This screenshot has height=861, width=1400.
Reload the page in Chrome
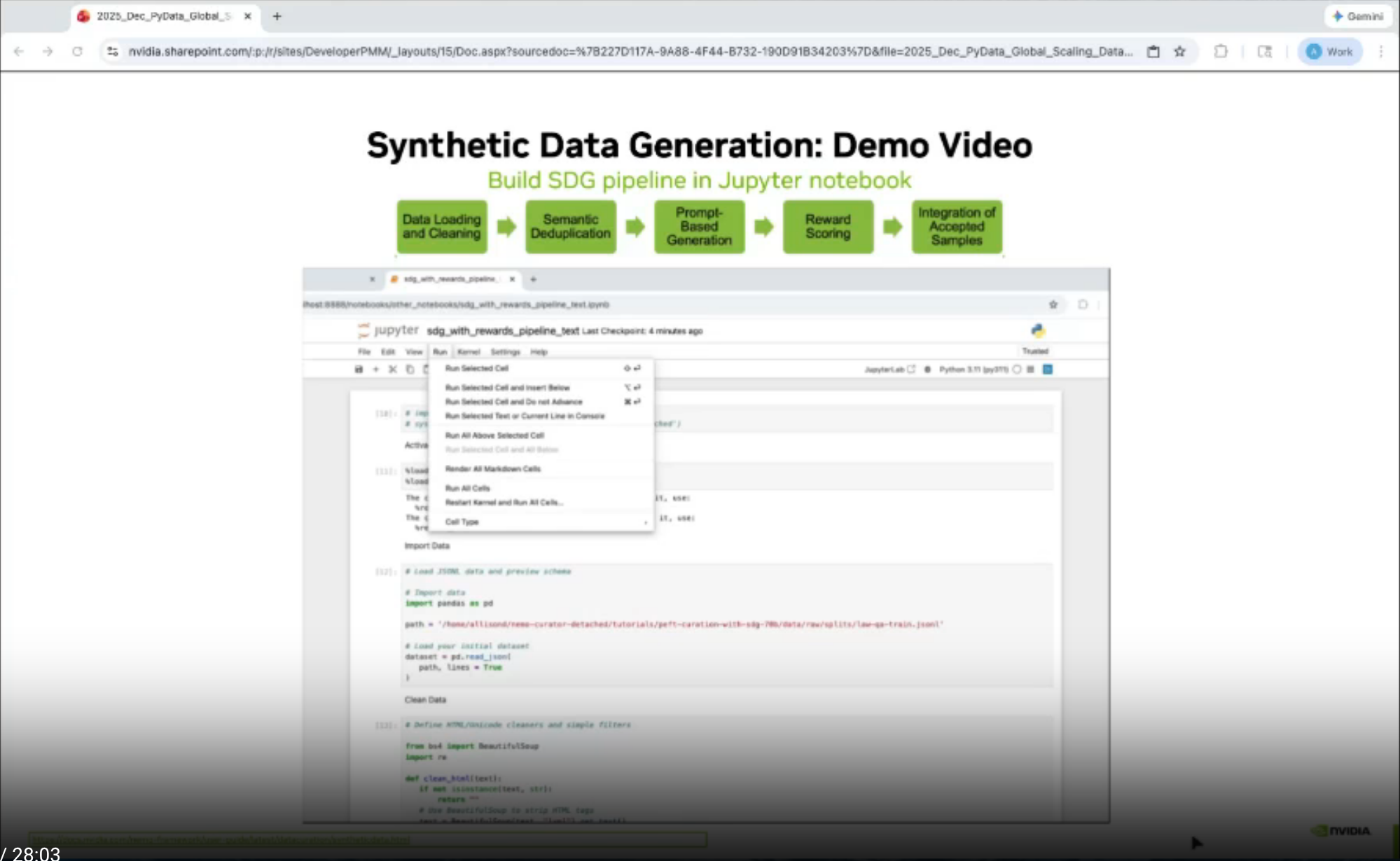(77, 52)
